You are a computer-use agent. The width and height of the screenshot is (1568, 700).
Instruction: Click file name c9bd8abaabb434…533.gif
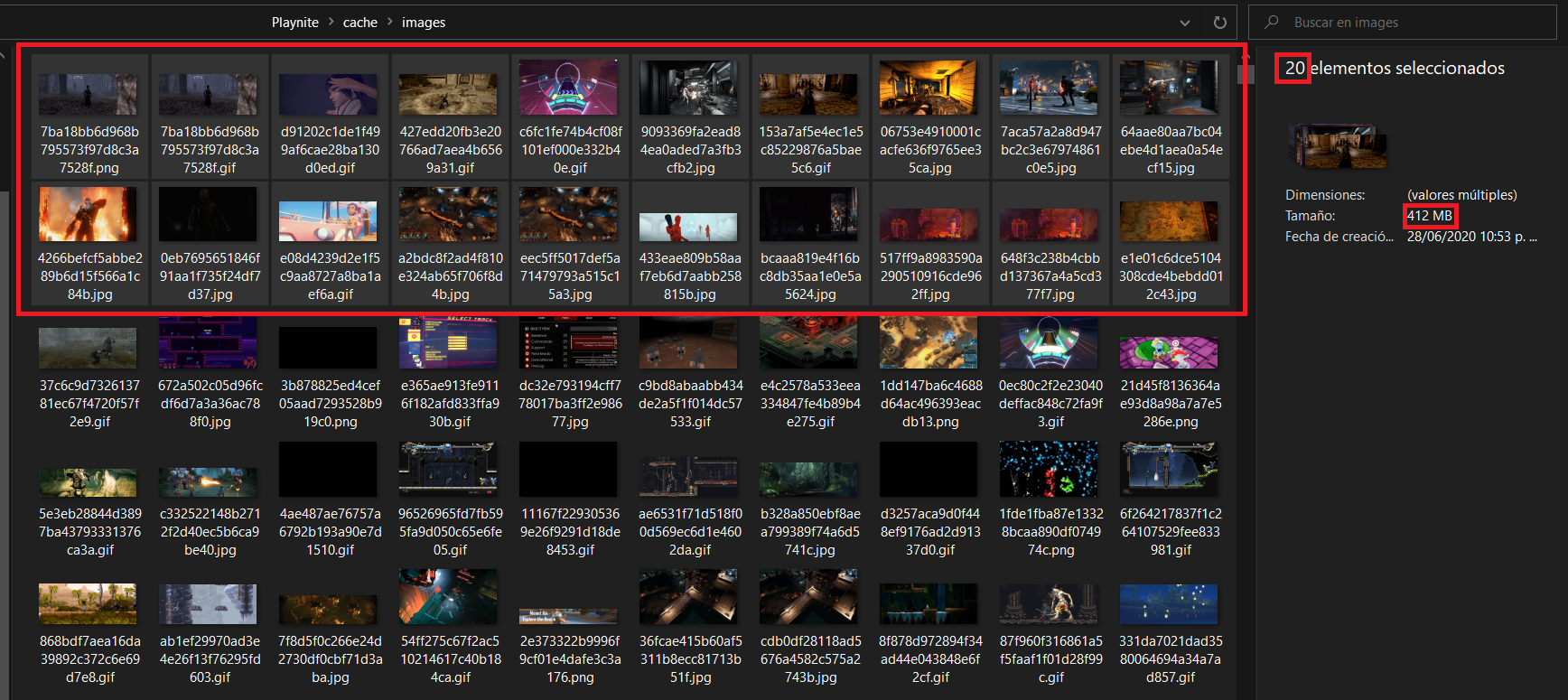click(690, 404)
